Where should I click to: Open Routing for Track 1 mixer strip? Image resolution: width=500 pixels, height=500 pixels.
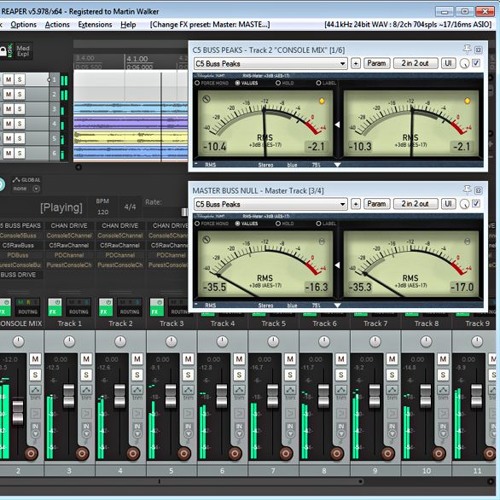[x=79, y=307]
